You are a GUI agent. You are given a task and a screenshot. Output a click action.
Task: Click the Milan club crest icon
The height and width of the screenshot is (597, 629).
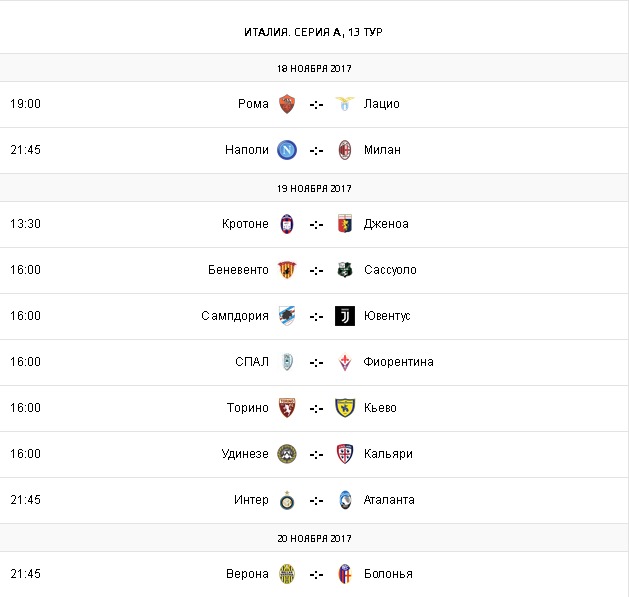[x=345, y=150]
